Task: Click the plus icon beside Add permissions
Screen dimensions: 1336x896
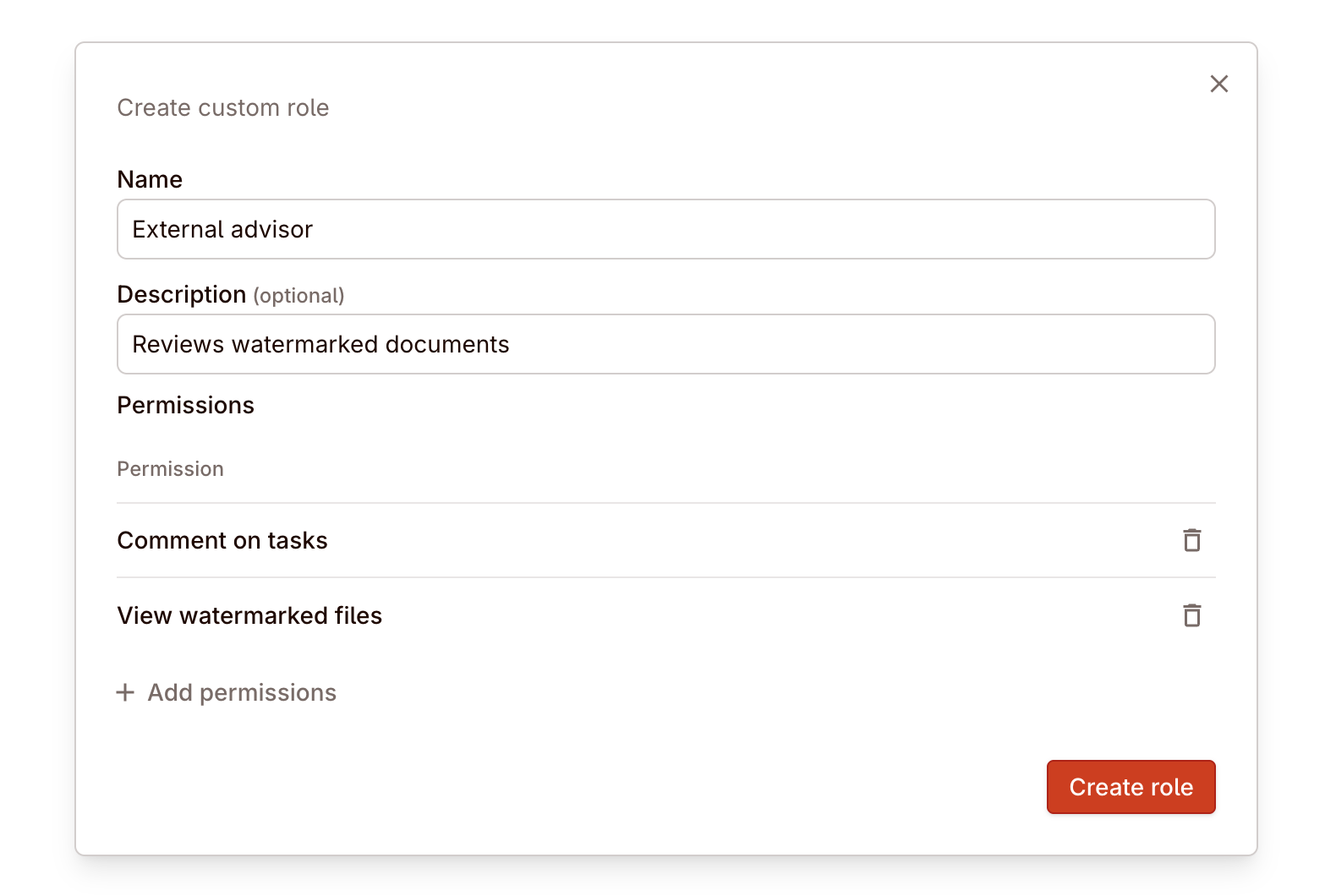Action: 125,692
